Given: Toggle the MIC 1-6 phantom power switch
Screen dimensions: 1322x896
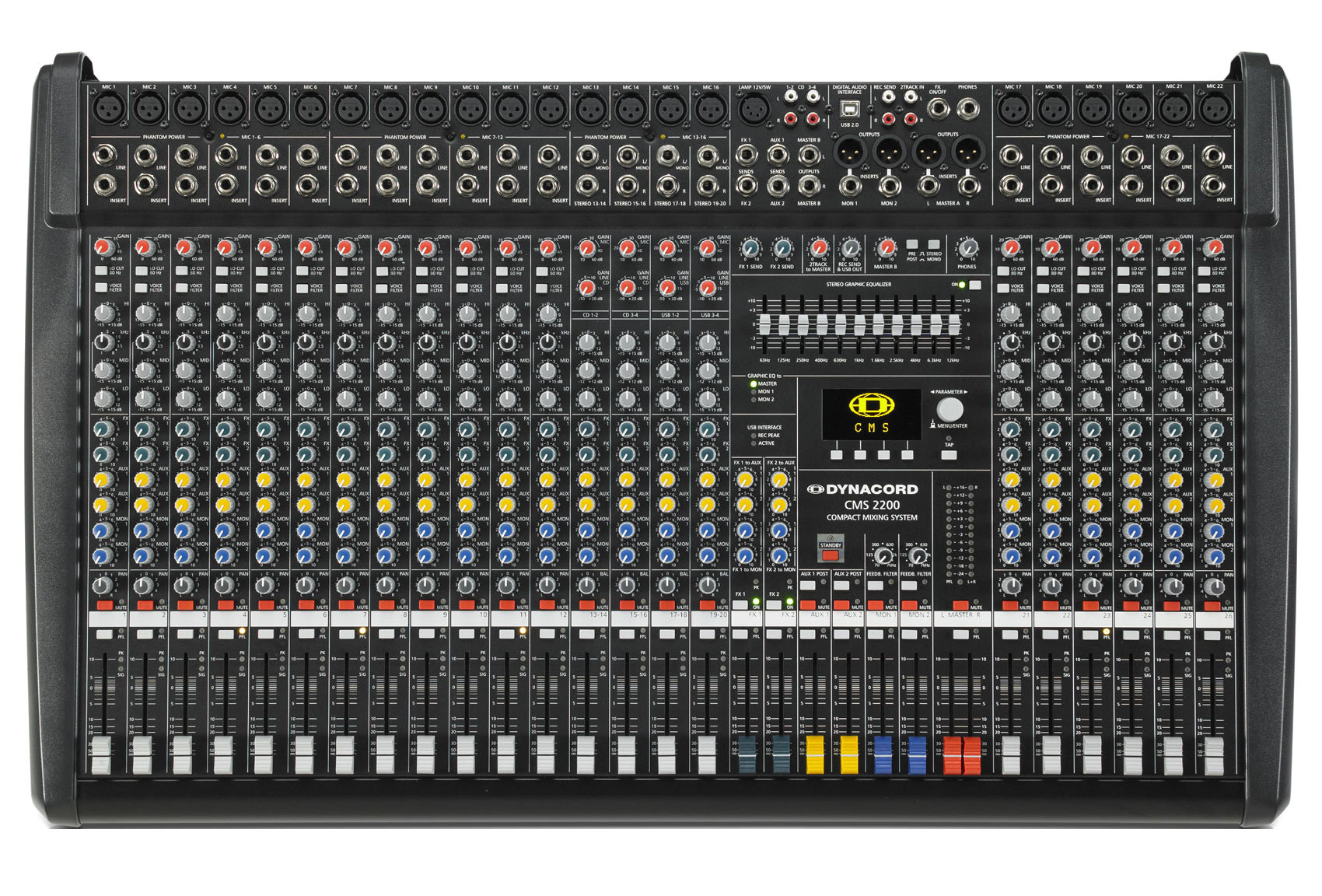Looking at the screenshot, I should (x=210, y=137).
